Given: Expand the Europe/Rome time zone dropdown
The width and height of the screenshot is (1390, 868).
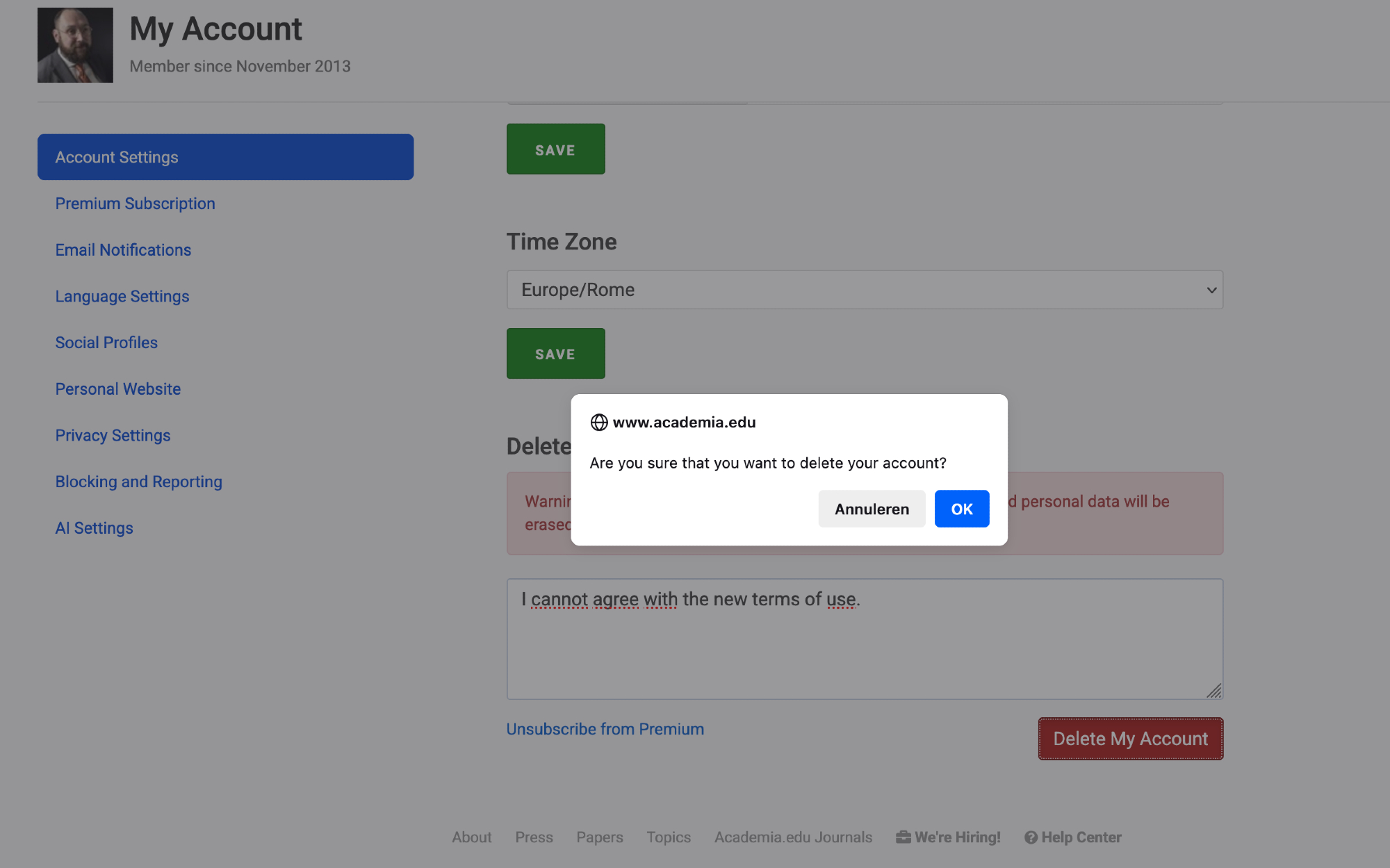Looking at the screenshot, I should 864,290.
